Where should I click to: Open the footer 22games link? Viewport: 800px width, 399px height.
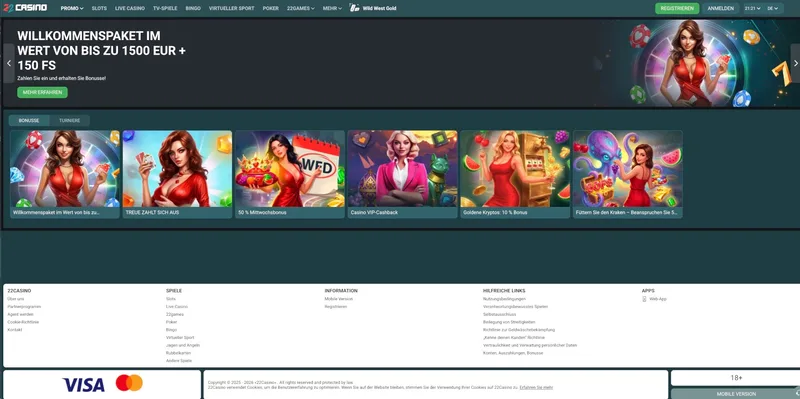point(174,314)
